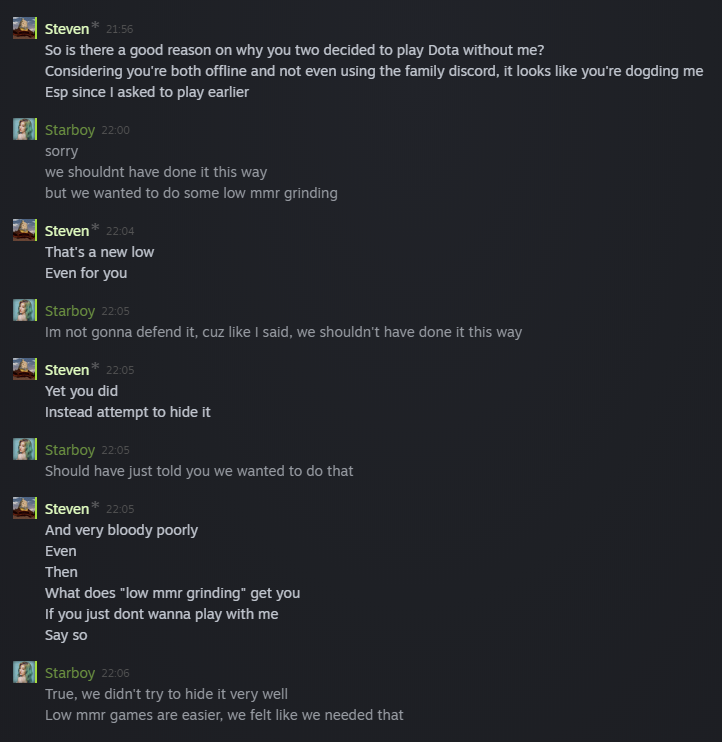This screenshot has height=742, width=722.
Task: Open Starboy's avatar next to 22:00 message
Action: (25, 129)
